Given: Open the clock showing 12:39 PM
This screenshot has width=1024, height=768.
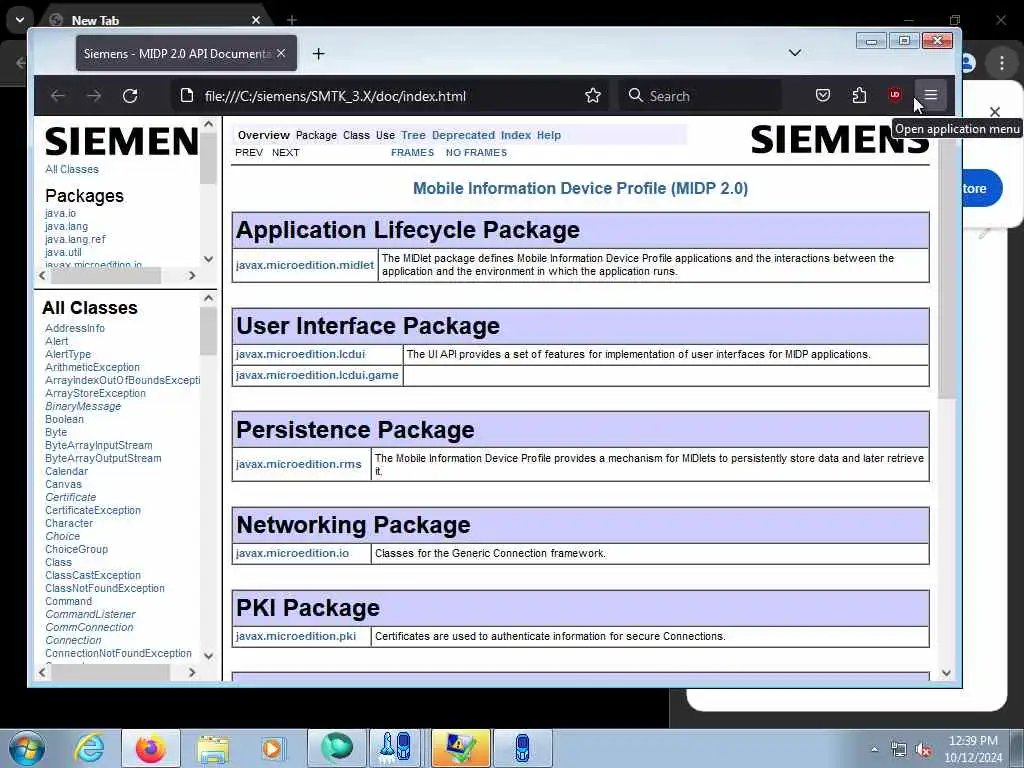Looking at the screenshot, I should click(973, 749).
